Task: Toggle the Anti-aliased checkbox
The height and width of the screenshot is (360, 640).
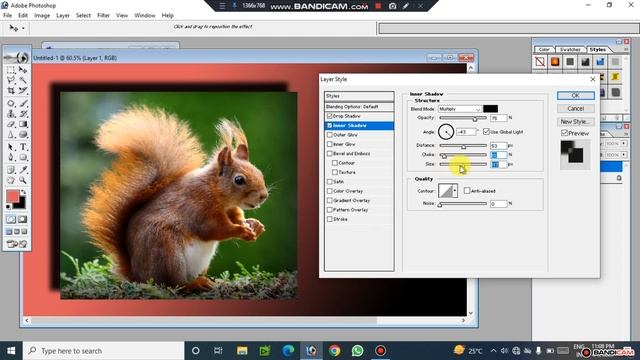Action: (467, 191)
